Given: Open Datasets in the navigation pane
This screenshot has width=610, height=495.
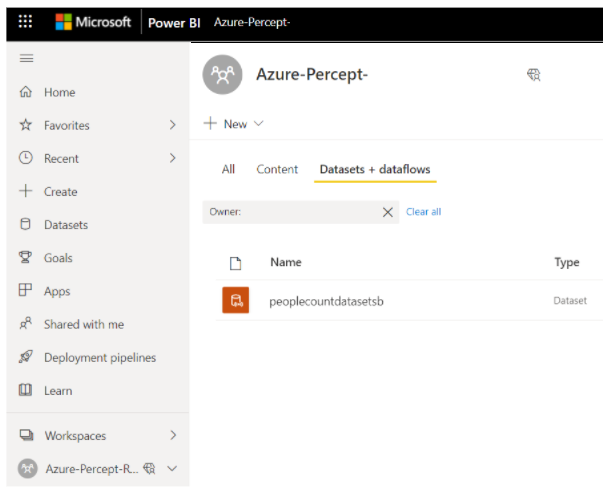Looking at the screenshot, I should pyautogui.click(x=66, y=225).
